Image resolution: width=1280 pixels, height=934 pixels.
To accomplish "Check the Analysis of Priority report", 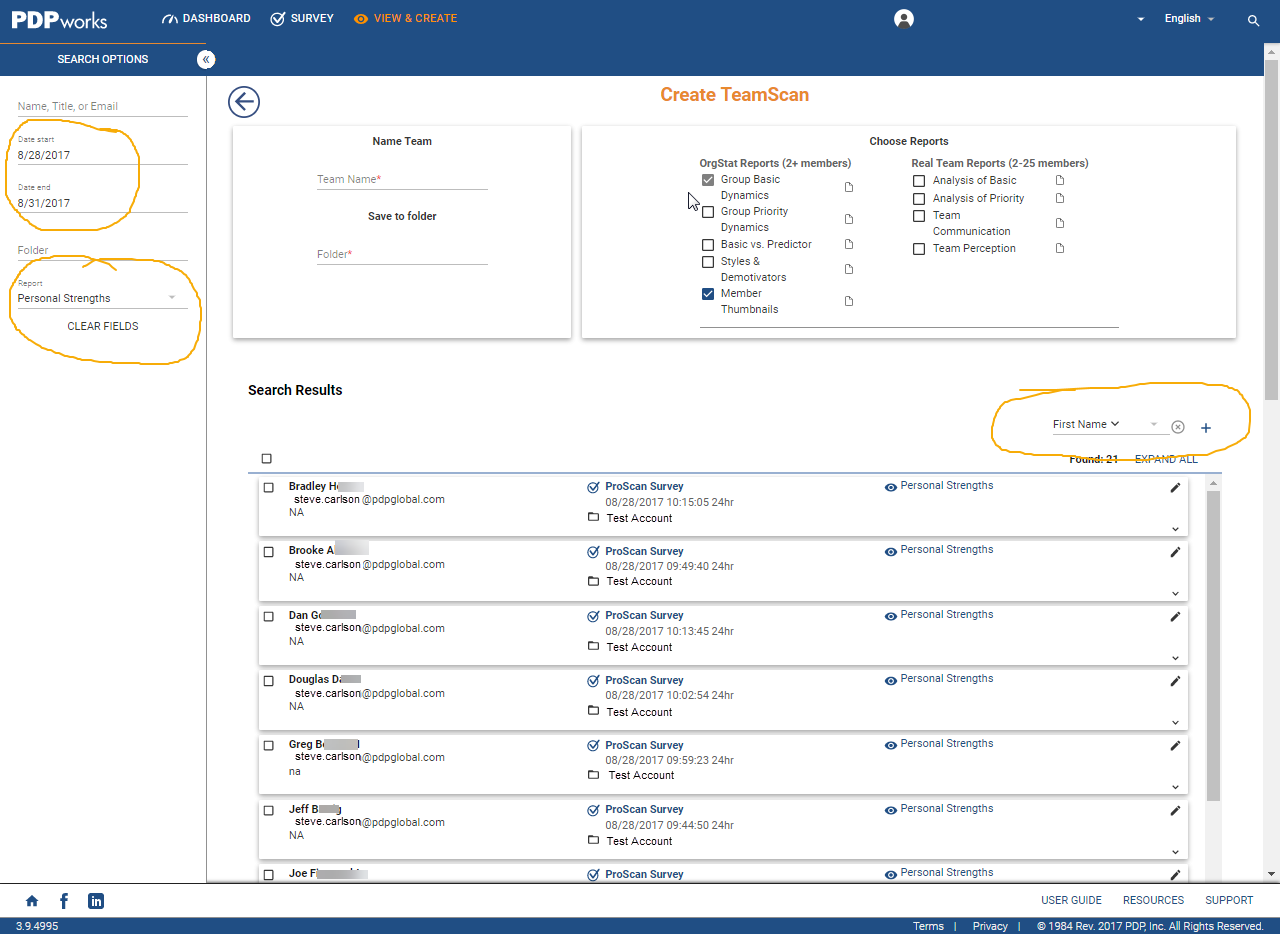I will (x=919, y=199).
